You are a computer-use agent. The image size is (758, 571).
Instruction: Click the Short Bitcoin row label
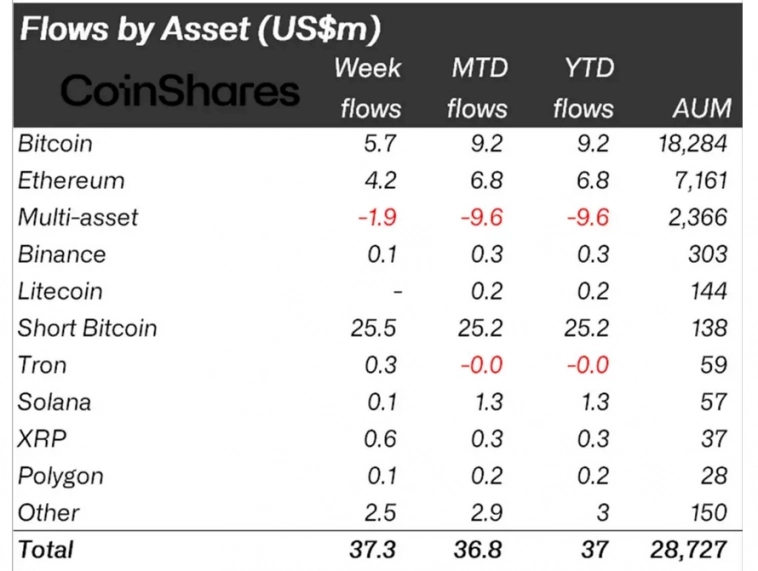pos(87,328)
